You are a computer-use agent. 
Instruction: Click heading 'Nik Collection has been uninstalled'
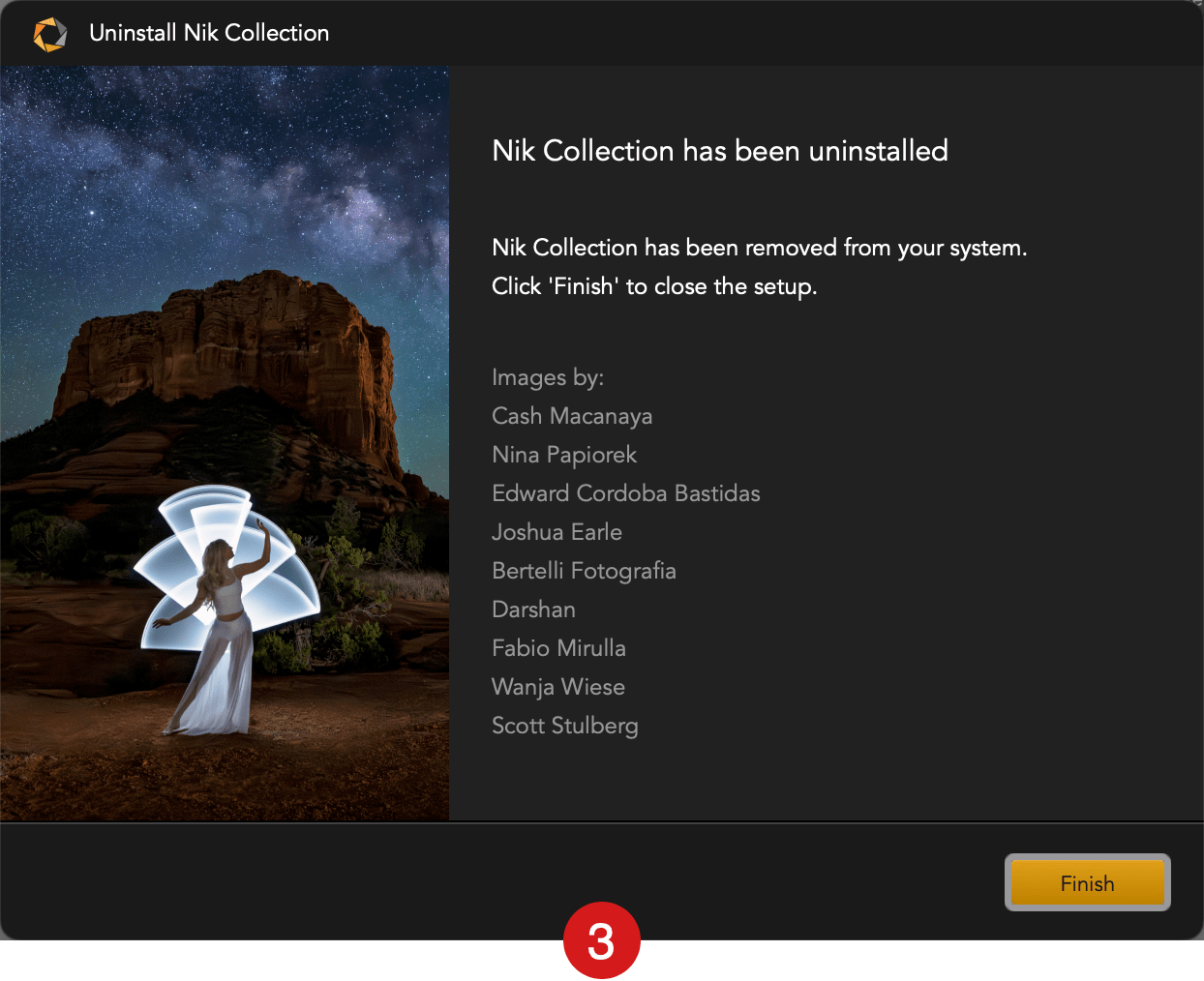tap(720, 151)
